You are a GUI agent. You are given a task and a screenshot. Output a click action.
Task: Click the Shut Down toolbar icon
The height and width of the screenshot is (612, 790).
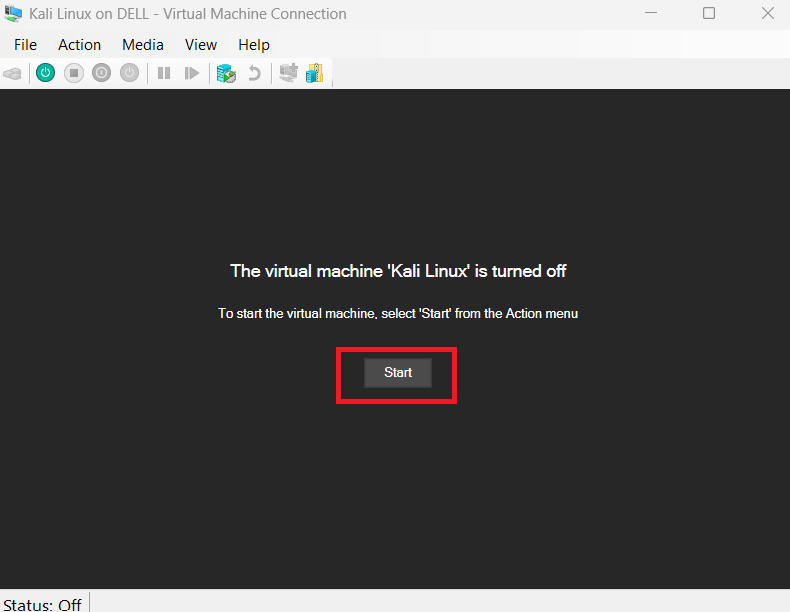coord(101,73)
